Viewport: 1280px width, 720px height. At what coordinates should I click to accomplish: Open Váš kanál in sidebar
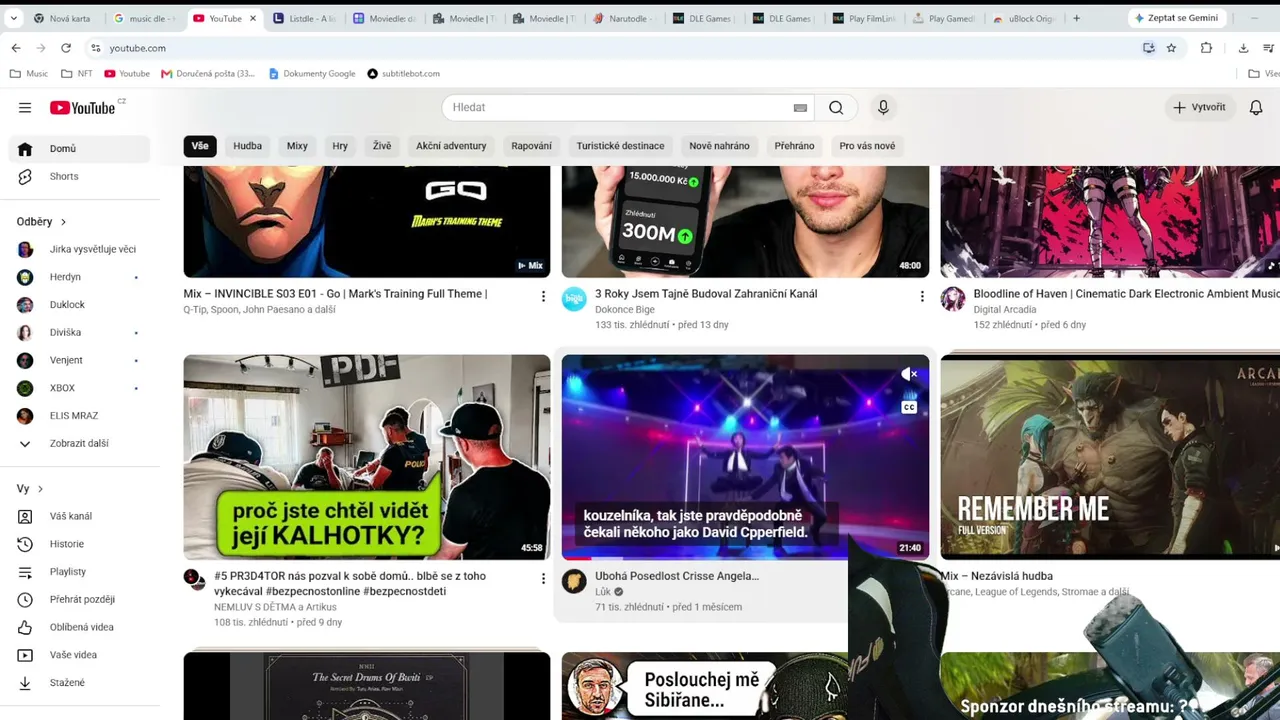pyautogui.click(x=80, y=517)
